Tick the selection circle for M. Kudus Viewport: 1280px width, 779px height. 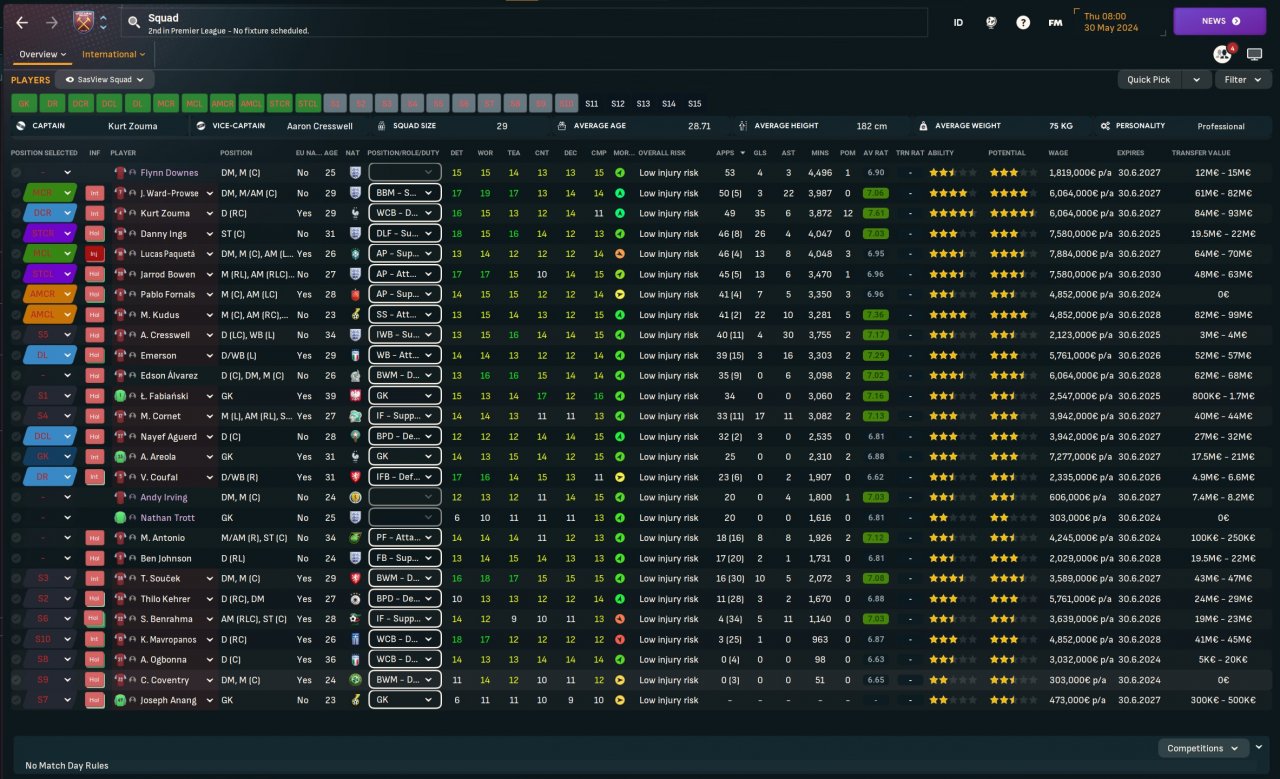16,315
